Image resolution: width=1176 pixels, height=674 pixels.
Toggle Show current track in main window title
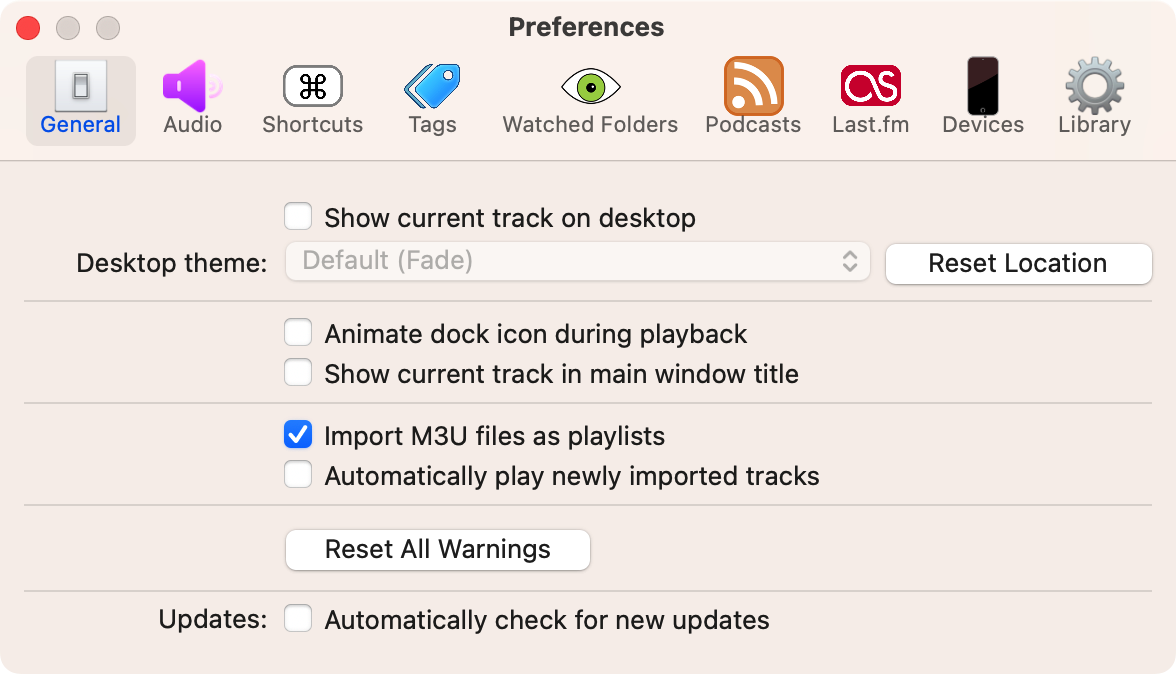point(298,373)
